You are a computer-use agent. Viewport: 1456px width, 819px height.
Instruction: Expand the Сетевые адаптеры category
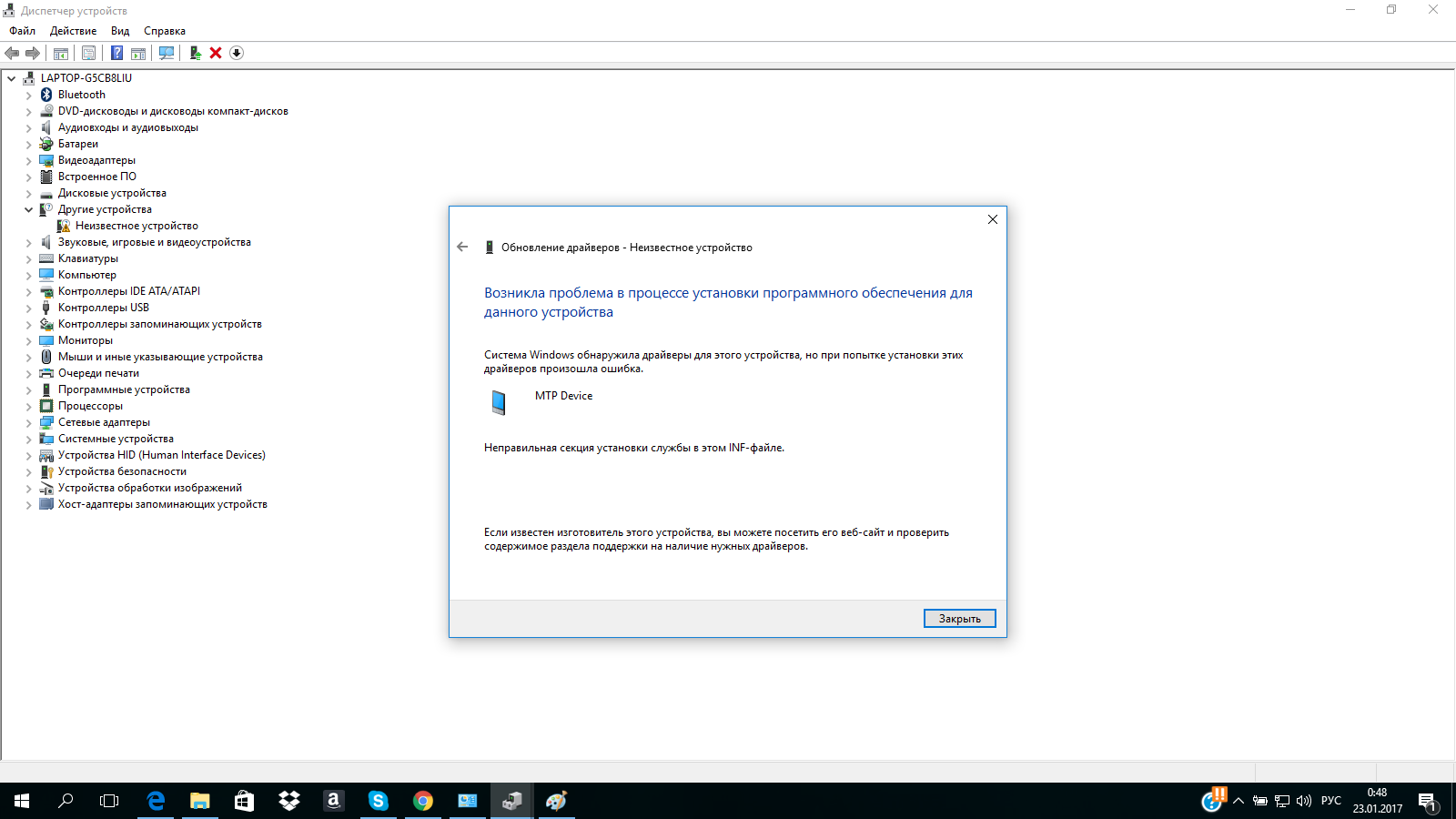coord(28,423)
